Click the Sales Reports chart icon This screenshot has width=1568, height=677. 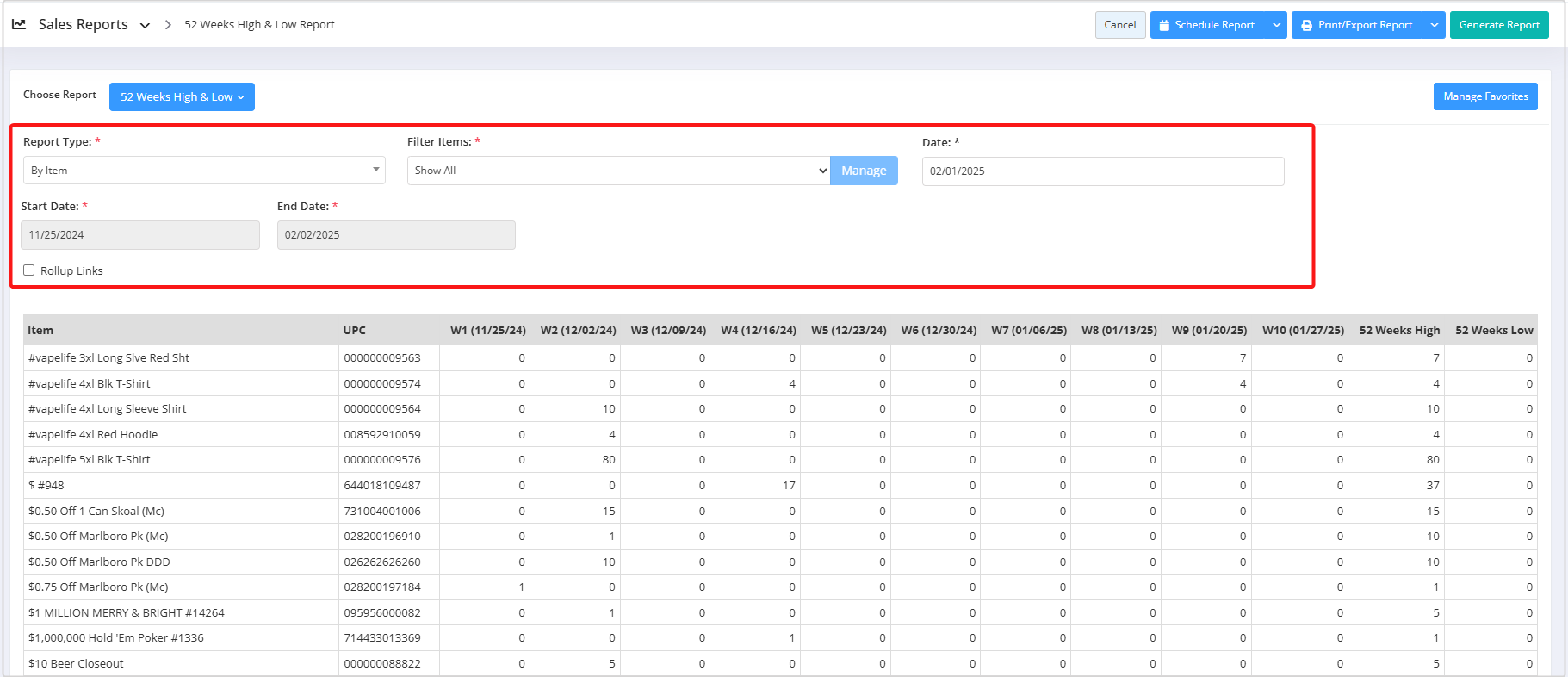pyautogui.click(x=19, y=24)
